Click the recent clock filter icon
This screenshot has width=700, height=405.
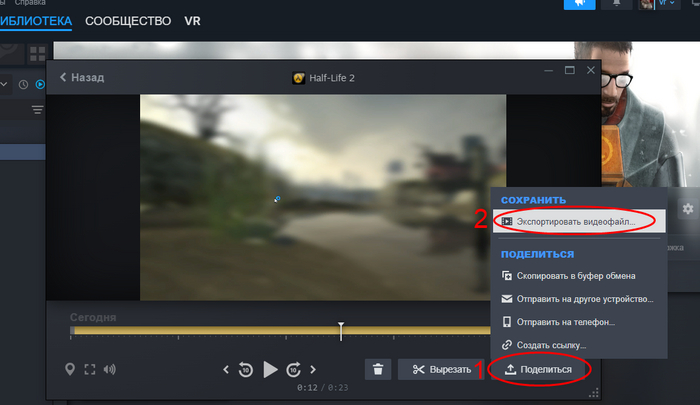pyautogui.click(x=23, y=84)
